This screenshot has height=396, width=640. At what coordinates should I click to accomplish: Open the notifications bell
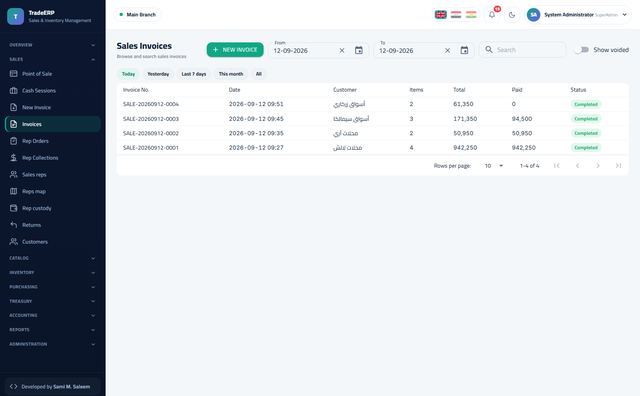[492, 15]
